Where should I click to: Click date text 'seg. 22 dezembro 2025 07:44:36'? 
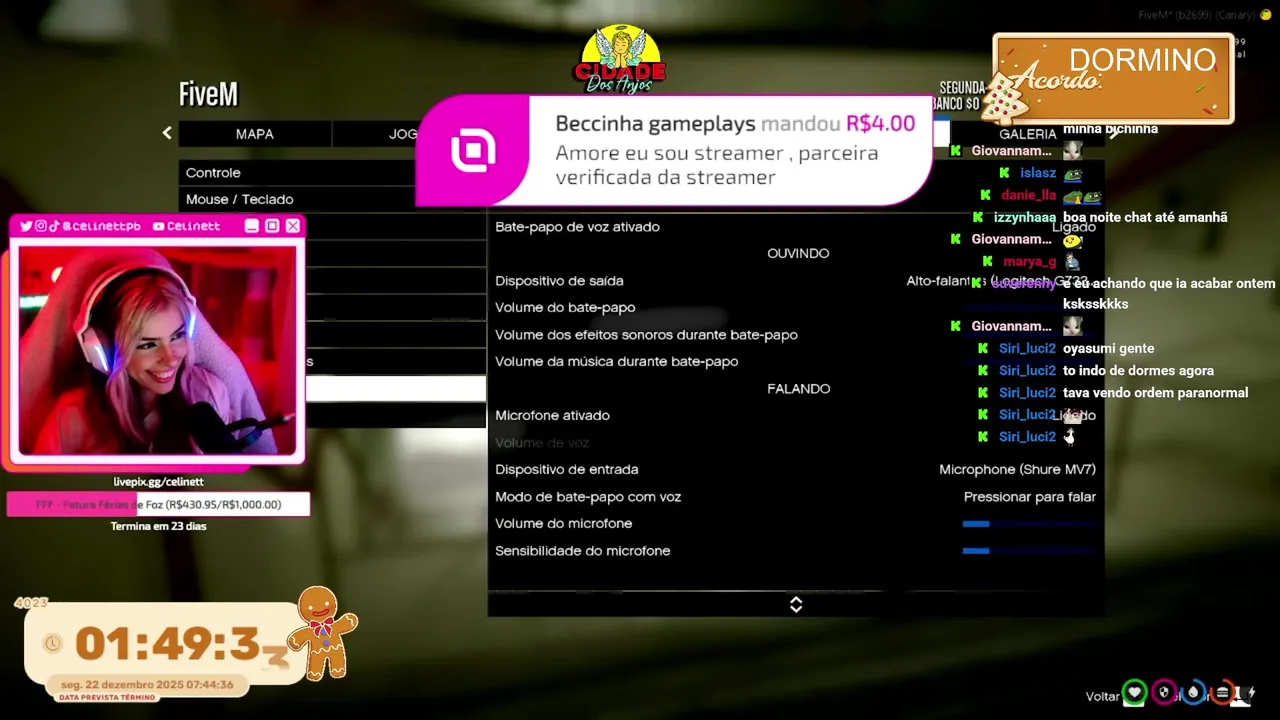click(x=147, y=685)
